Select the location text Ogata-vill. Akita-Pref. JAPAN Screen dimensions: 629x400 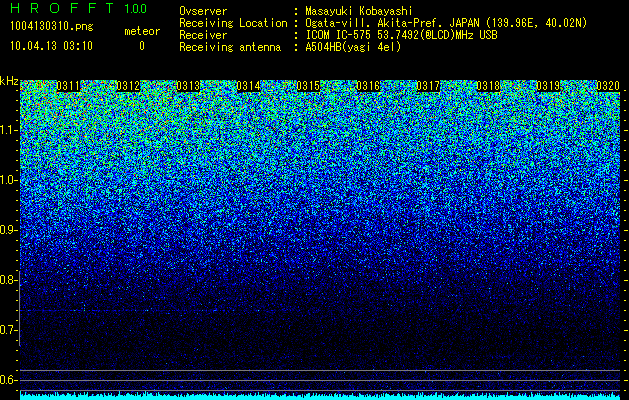tap(392, 23)
